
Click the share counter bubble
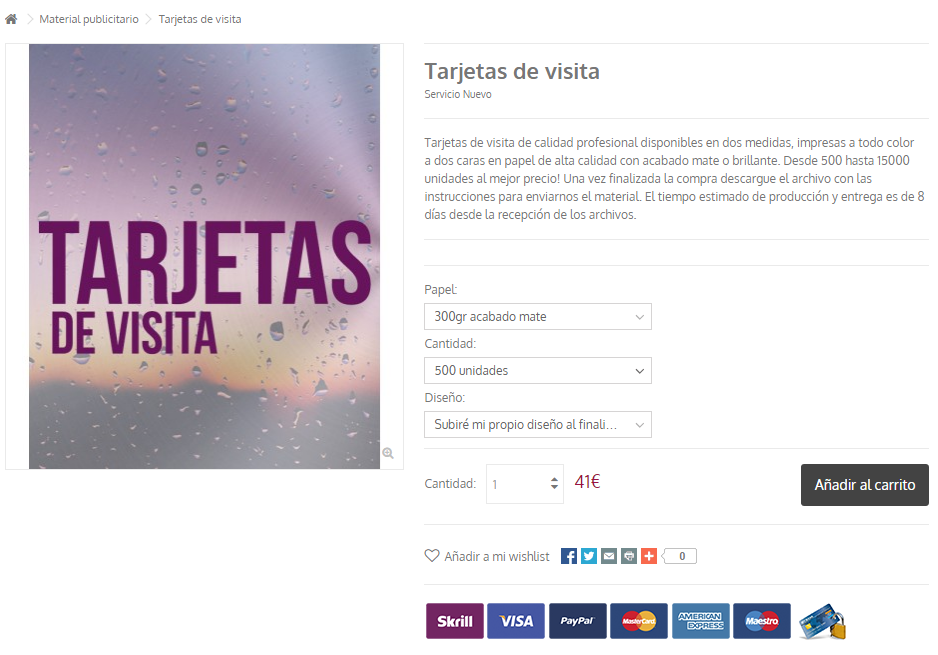click(680, 556)
